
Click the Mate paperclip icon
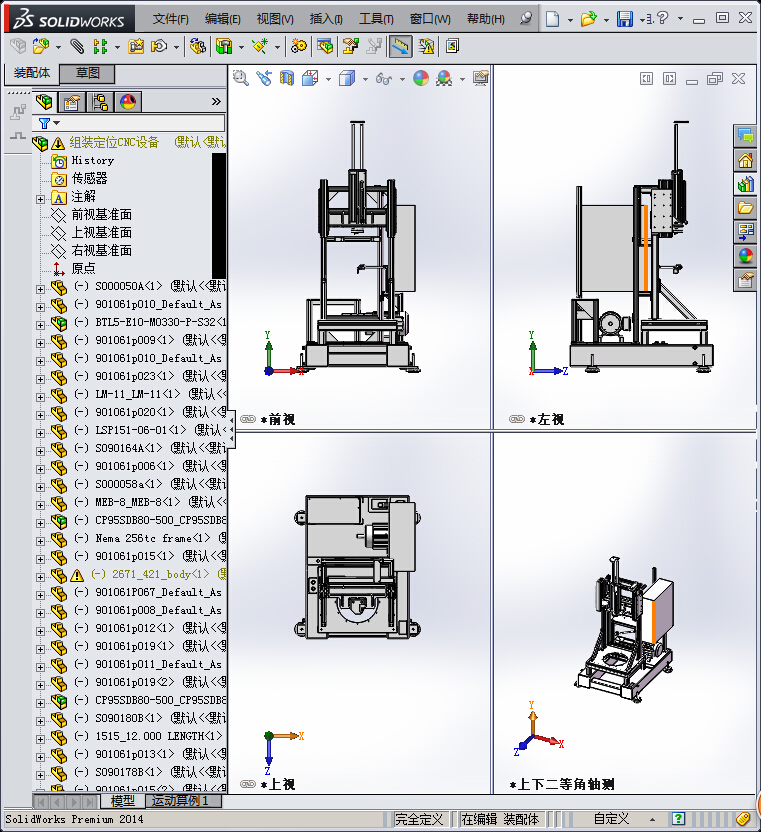click(77, 46)
